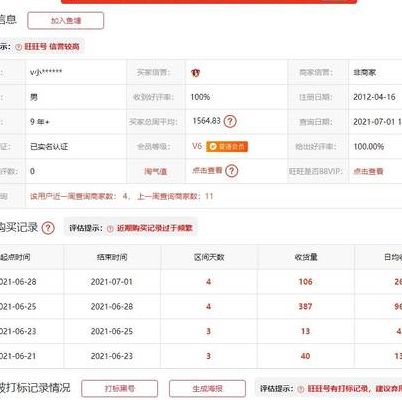Image resolution: width=402 pixels, height=400 pixels.
Task: Click the orange member badge next to V6
Action: pos(227,147)
